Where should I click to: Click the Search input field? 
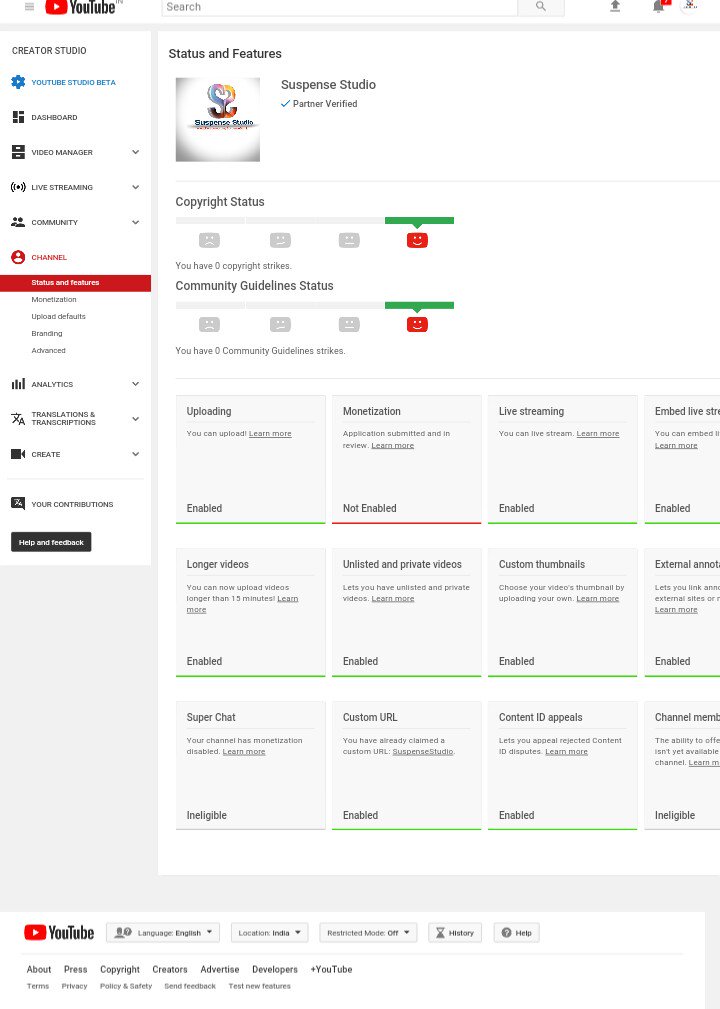[340, 6]
